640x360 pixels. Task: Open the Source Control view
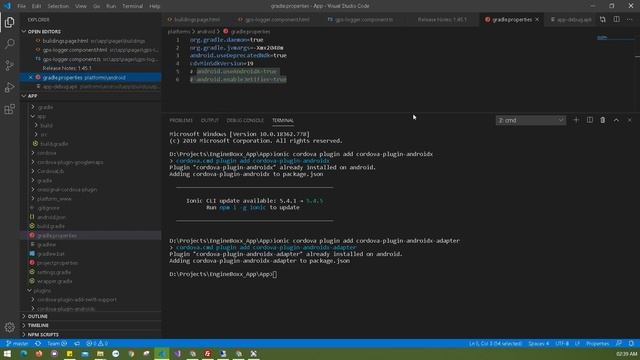[x=9, y=65]
